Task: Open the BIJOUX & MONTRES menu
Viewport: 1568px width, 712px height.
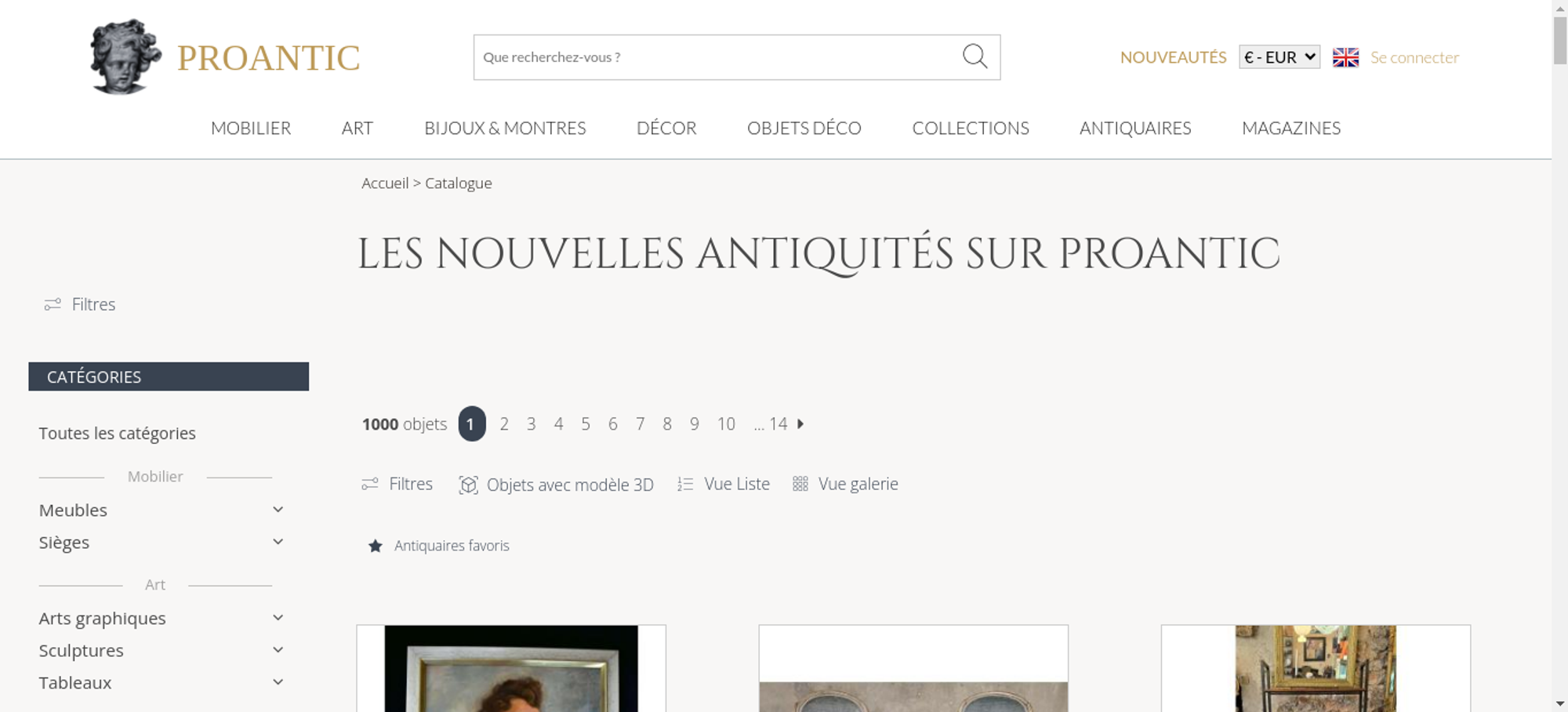Action: [505, 128]
